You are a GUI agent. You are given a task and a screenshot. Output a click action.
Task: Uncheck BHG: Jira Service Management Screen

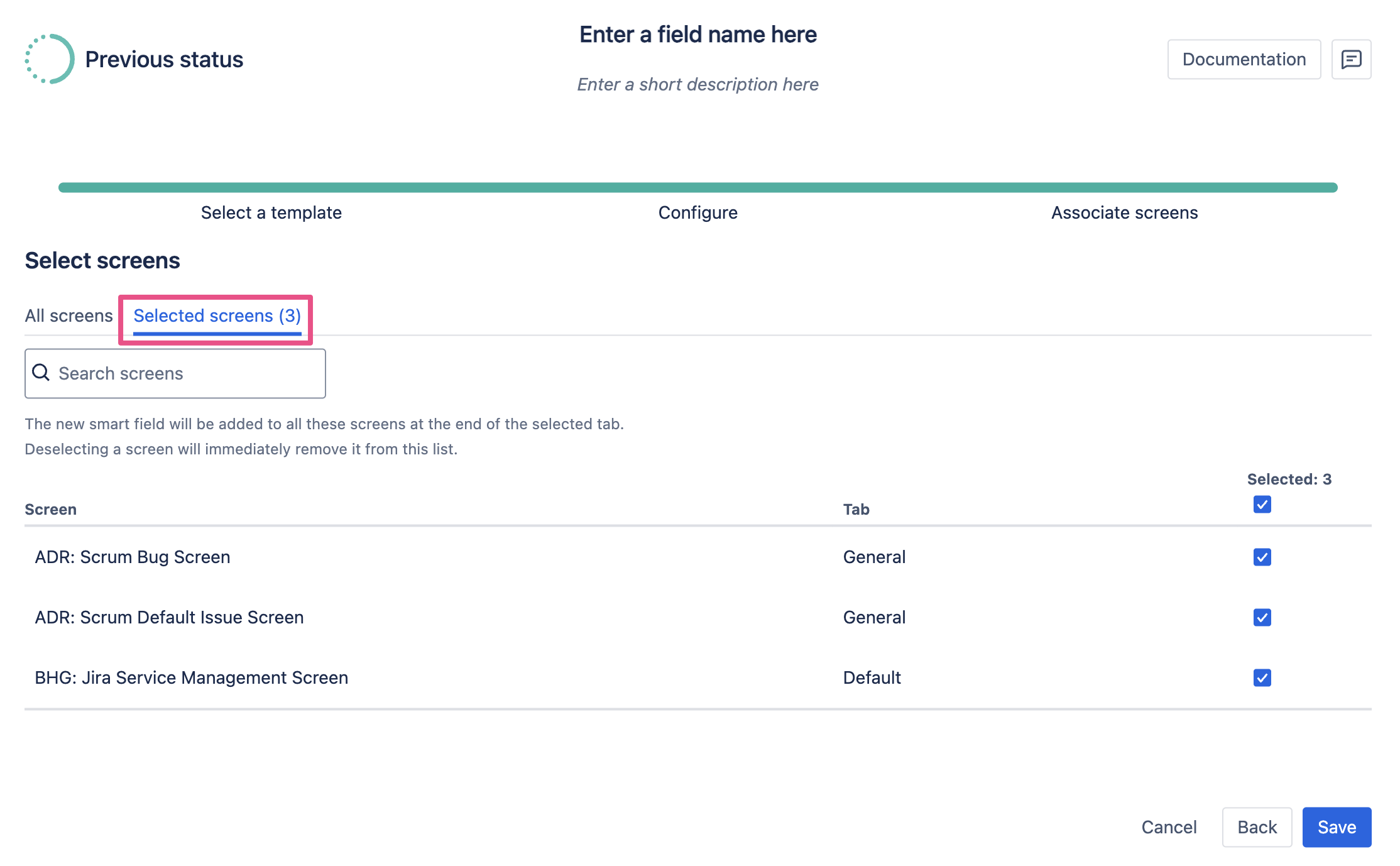(1262, 677)
